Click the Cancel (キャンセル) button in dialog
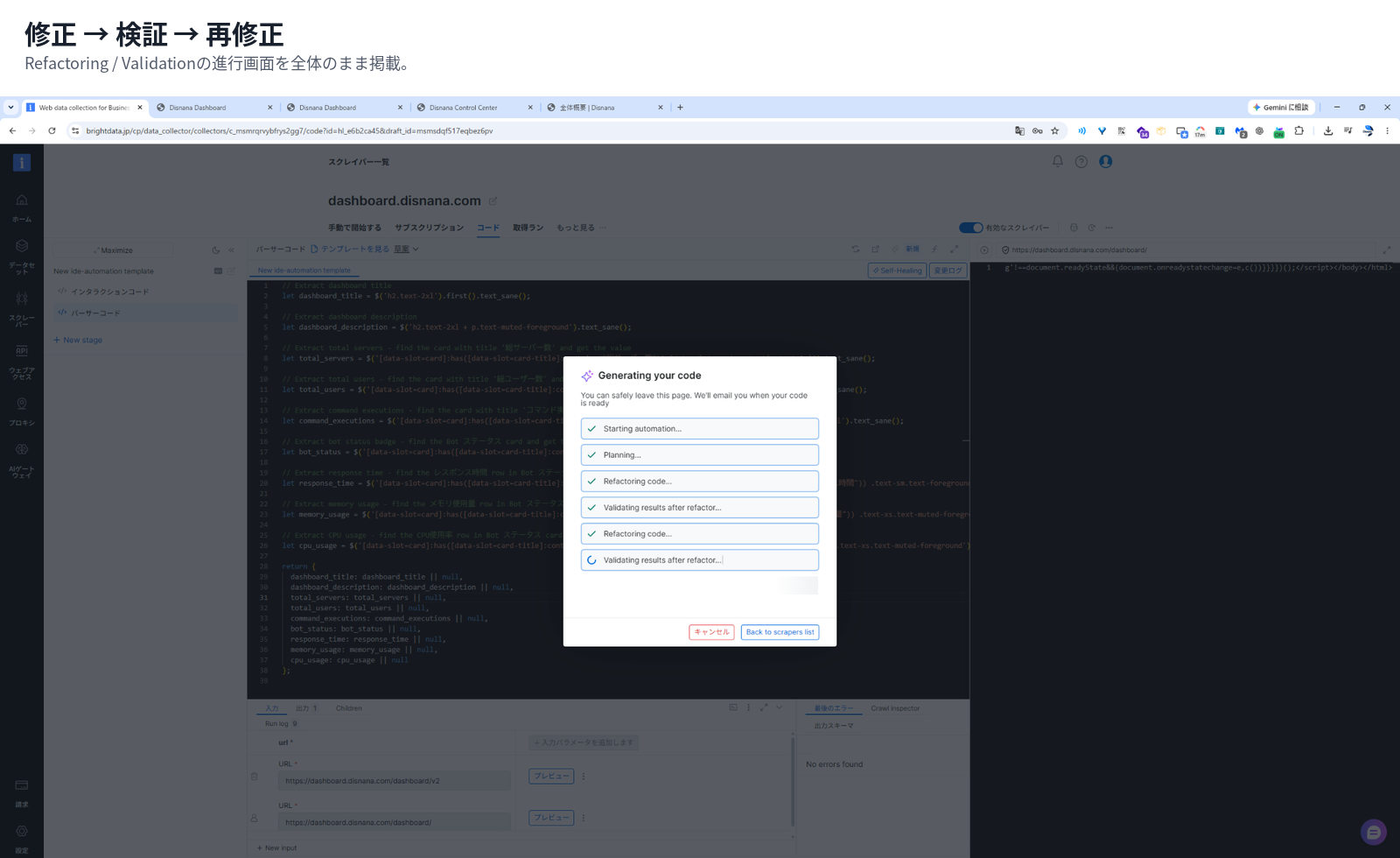This screenshot has height=858, width=1400. 711,632
